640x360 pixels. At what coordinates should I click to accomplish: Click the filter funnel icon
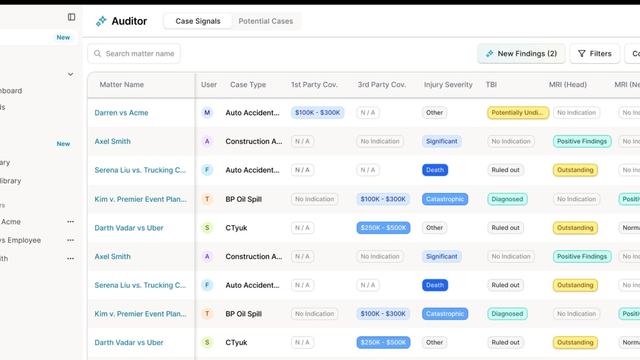pos(582,53)
